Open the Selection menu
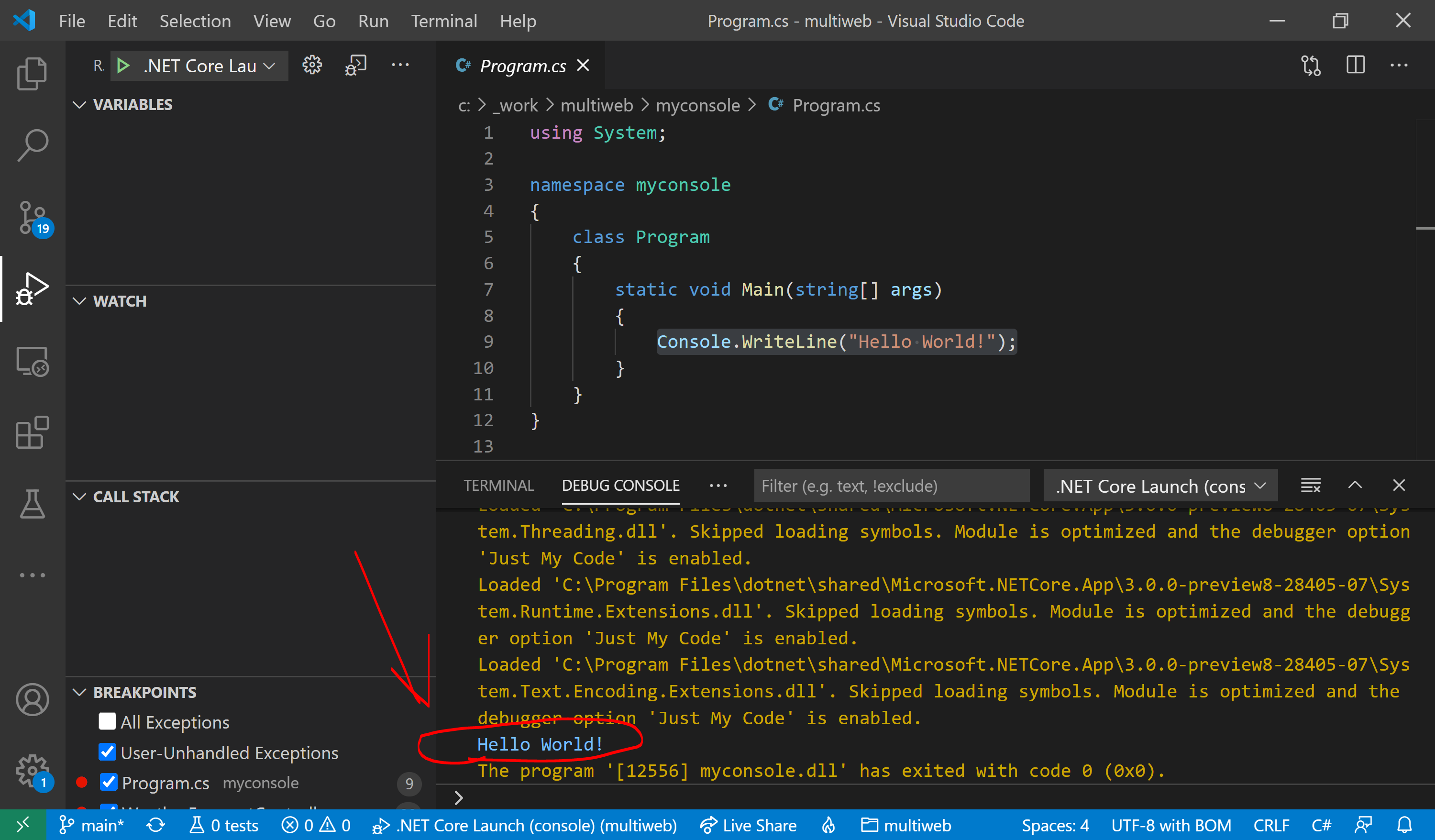Screen dimensions: 1435x840 195,21
